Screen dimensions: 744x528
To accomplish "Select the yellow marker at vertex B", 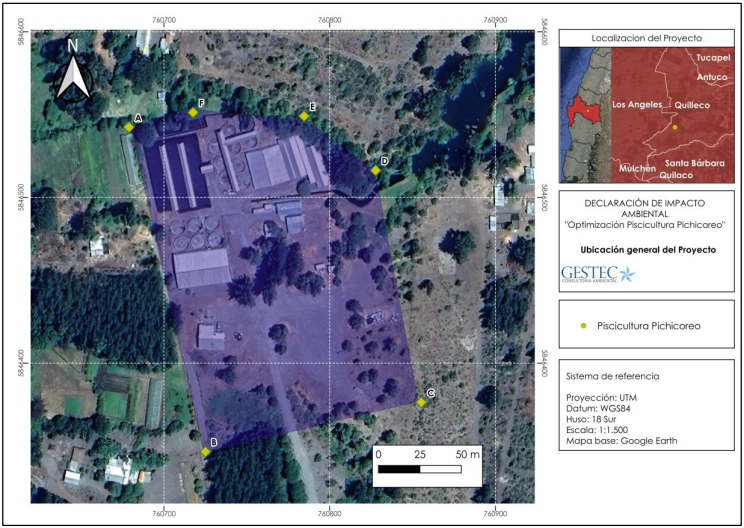I will tap(206, 452).
